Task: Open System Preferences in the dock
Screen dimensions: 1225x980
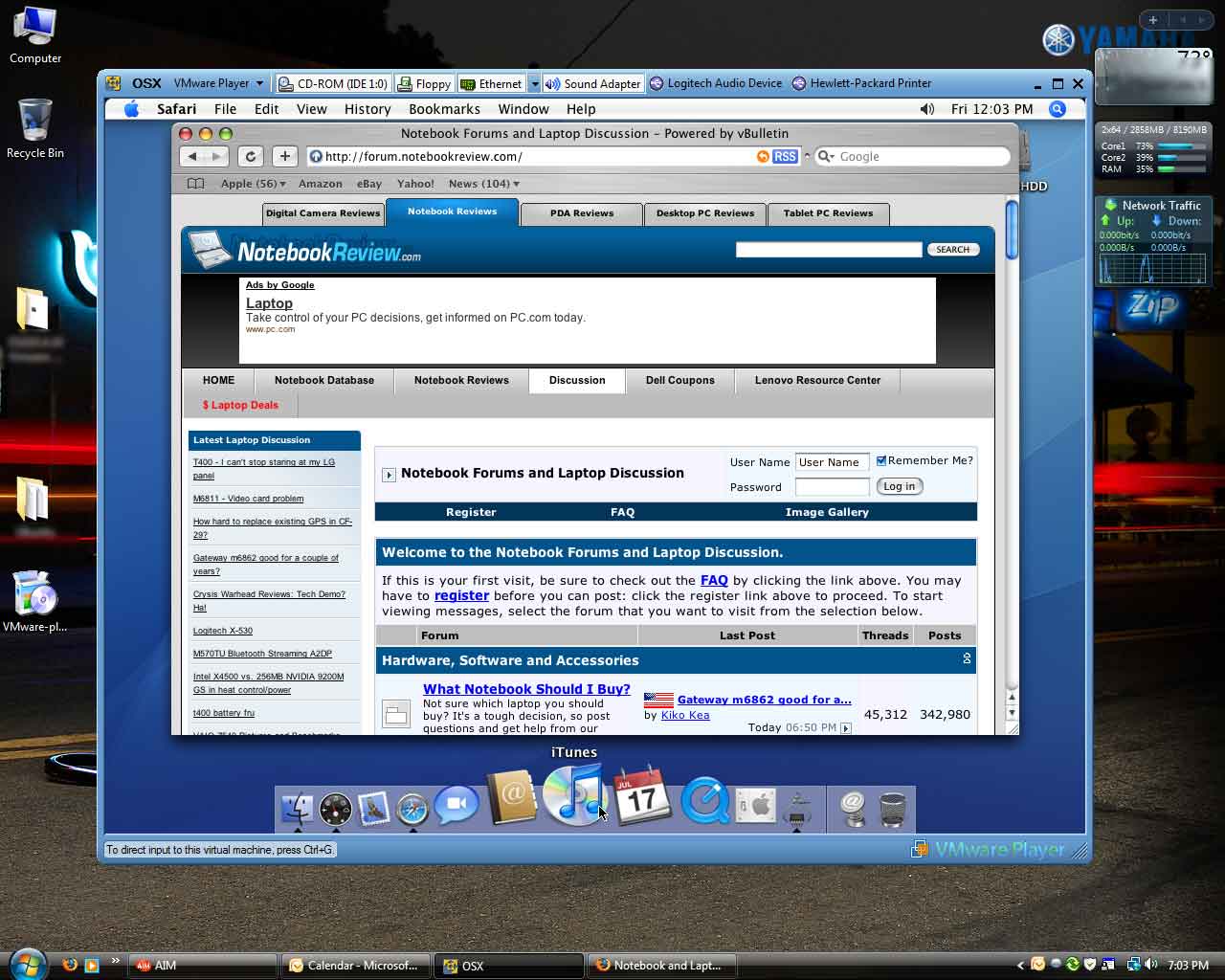Action: pos(756,807)
